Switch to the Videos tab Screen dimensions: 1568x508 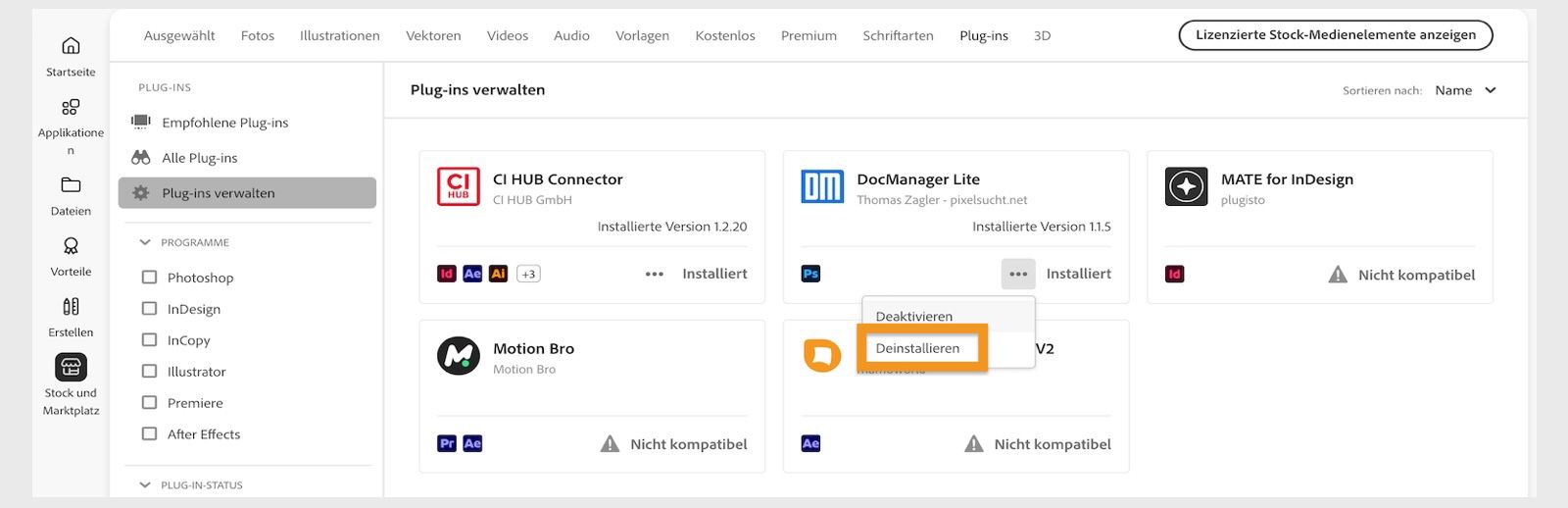click(508, 35)
